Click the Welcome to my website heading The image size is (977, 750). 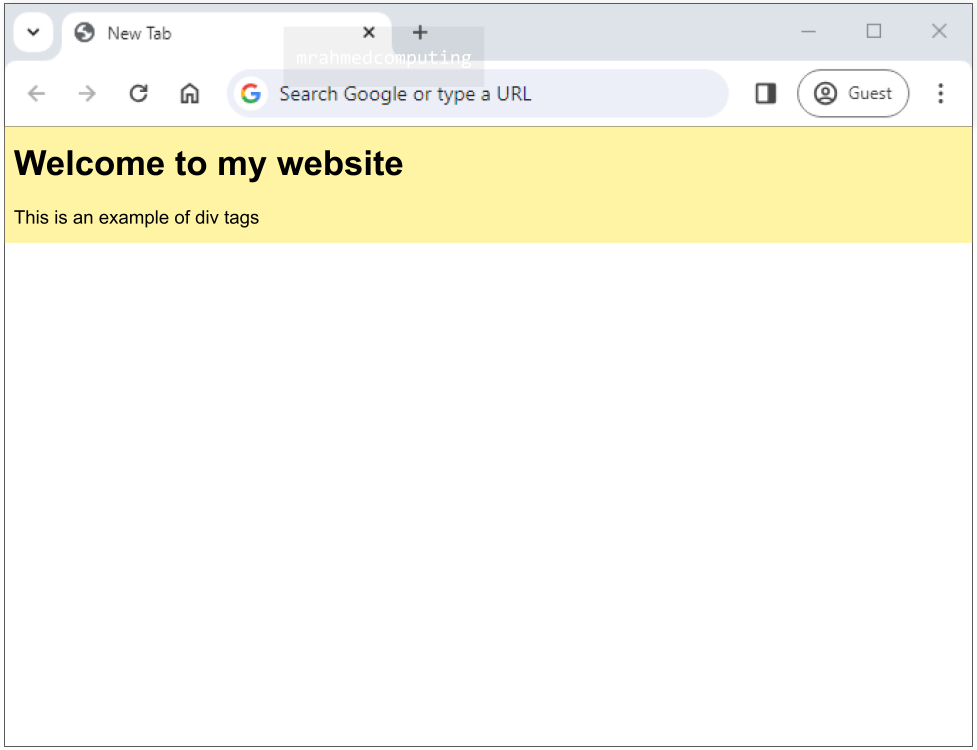[x=209, y=164]
